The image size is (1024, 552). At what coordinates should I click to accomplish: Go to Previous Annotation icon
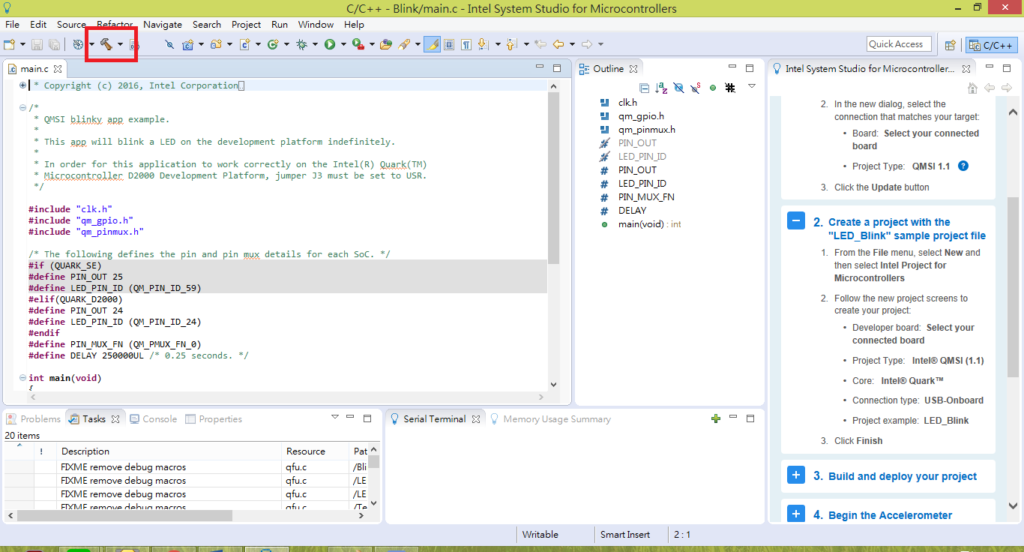click(x=511, y=44)
